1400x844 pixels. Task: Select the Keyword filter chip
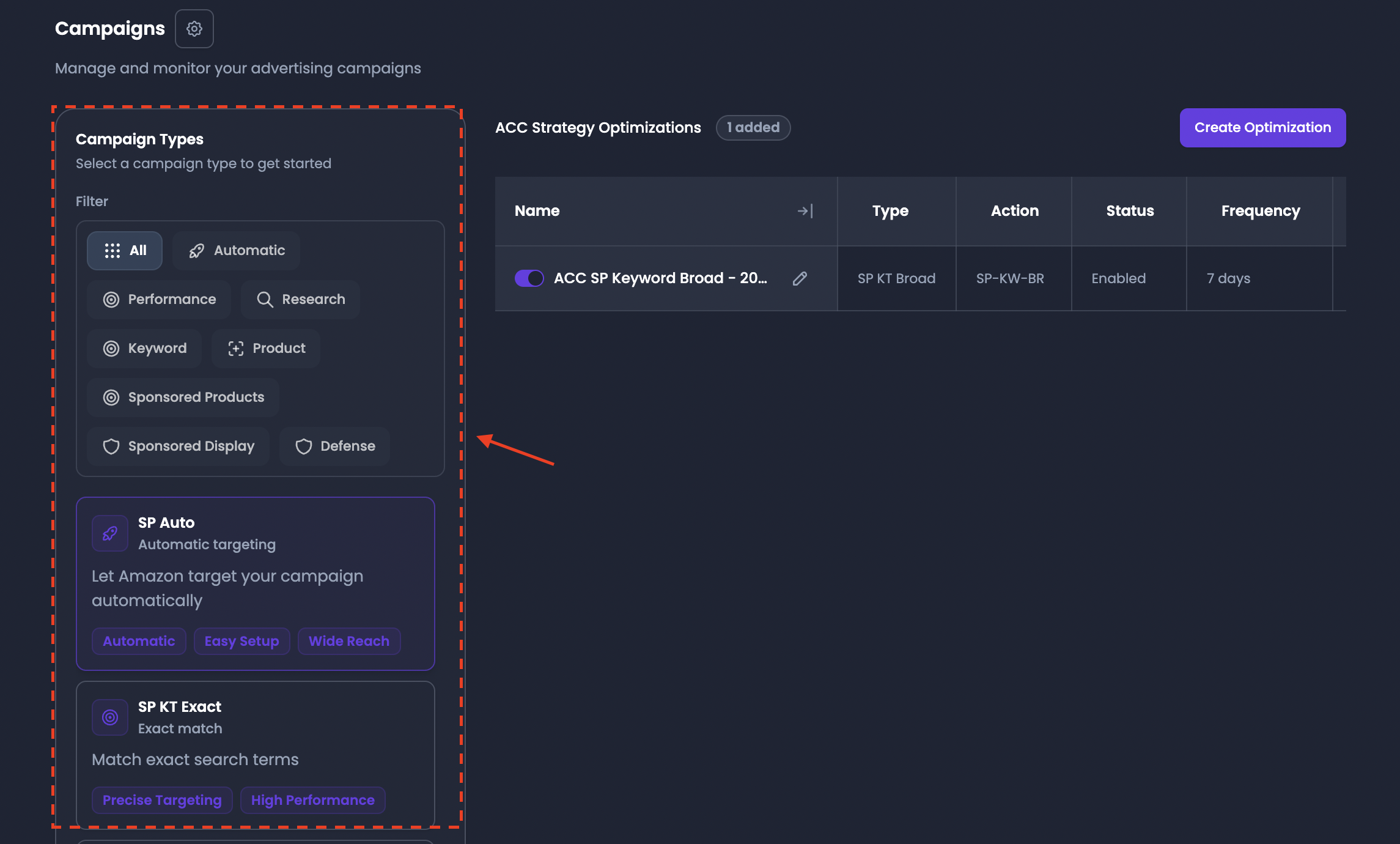point(144,349)
